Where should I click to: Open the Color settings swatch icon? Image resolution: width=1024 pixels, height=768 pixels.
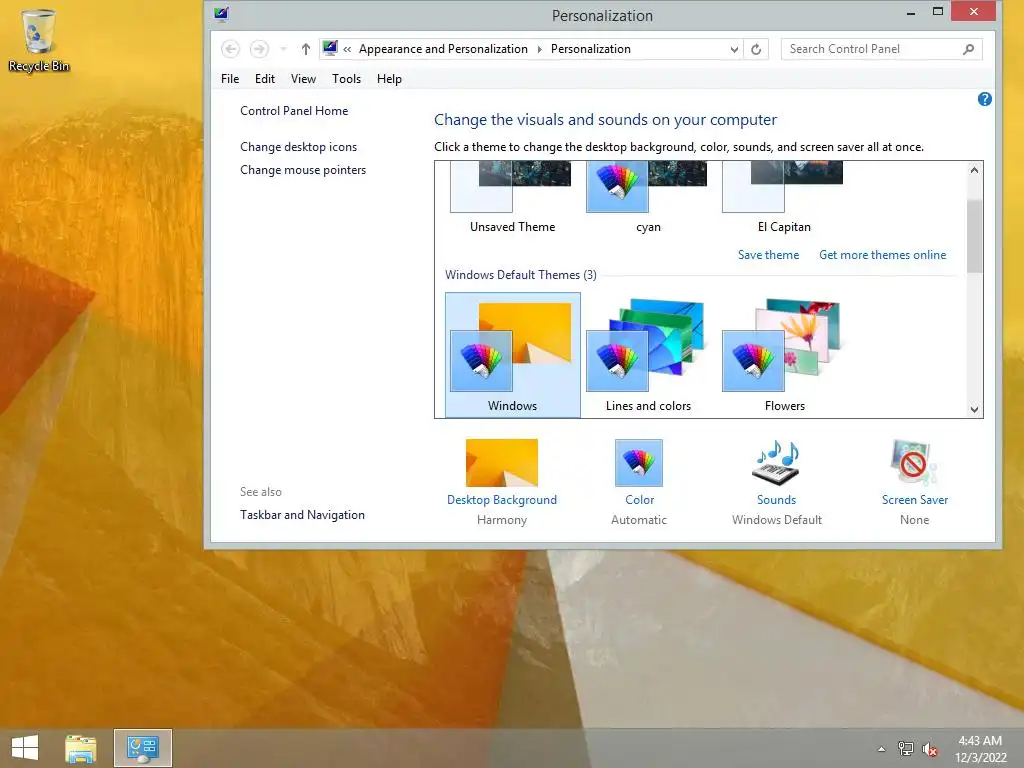[x=639, y=462]
